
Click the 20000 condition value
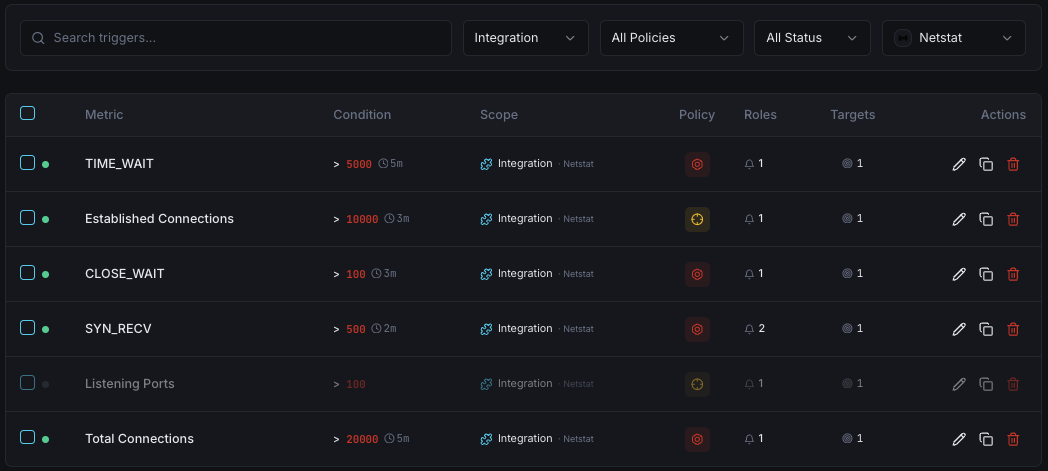pos(362,439)
